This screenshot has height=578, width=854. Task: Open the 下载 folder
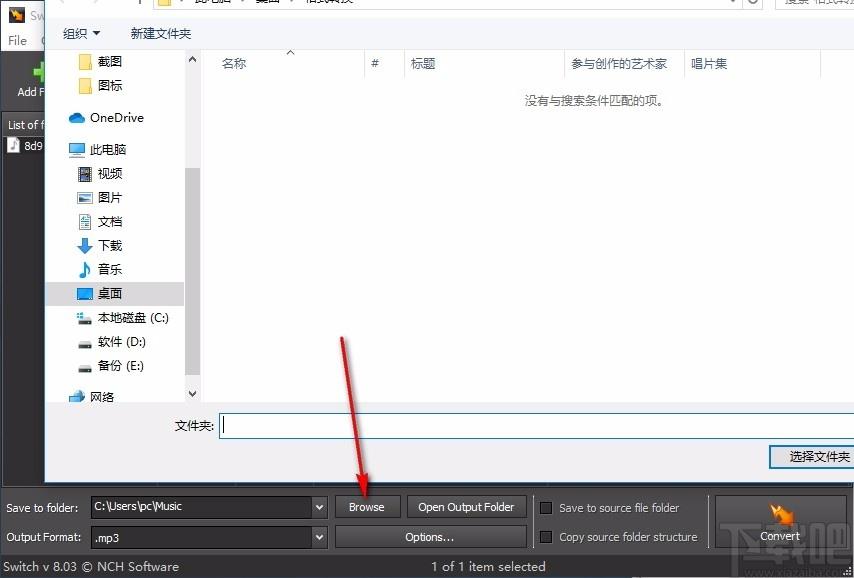click(x=109, y=246)
